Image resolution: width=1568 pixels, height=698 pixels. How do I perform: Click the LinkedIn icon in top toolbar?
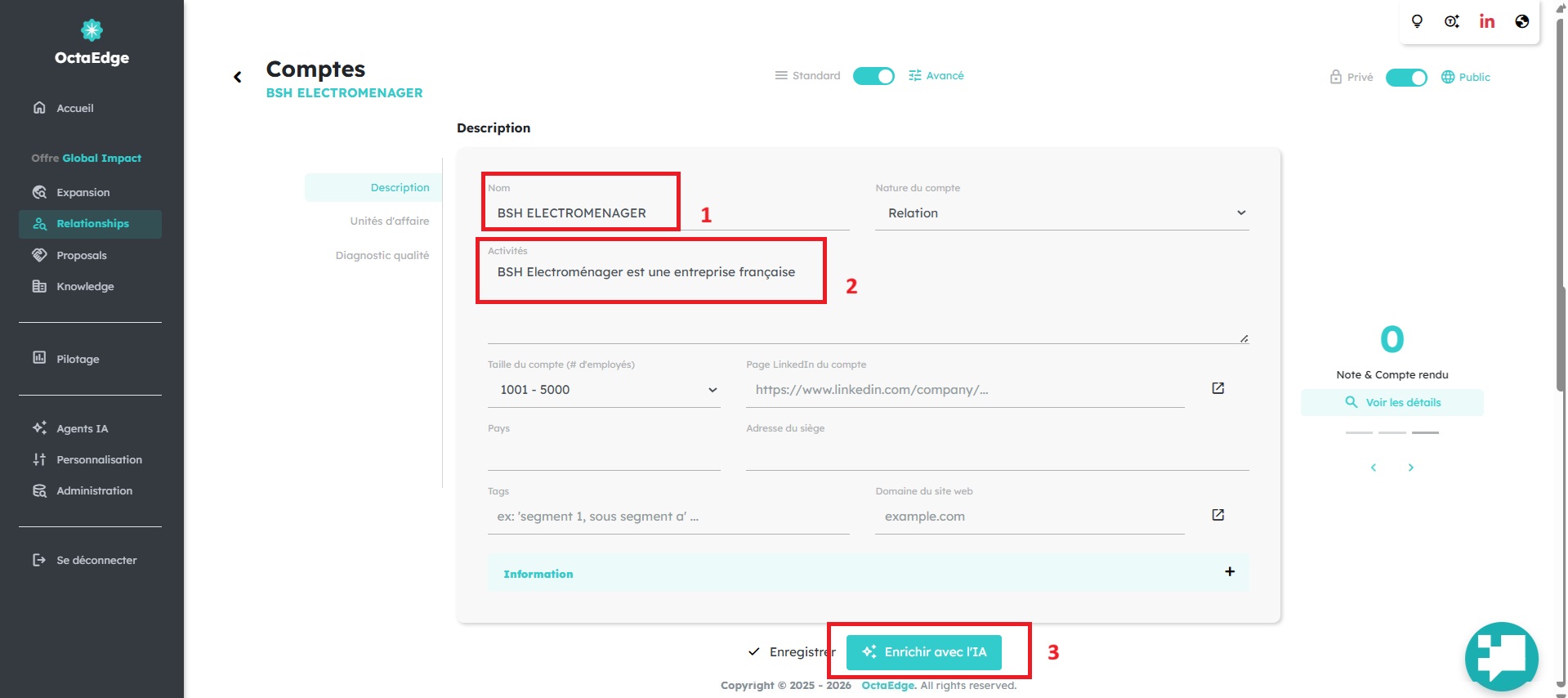point(1486,21)
